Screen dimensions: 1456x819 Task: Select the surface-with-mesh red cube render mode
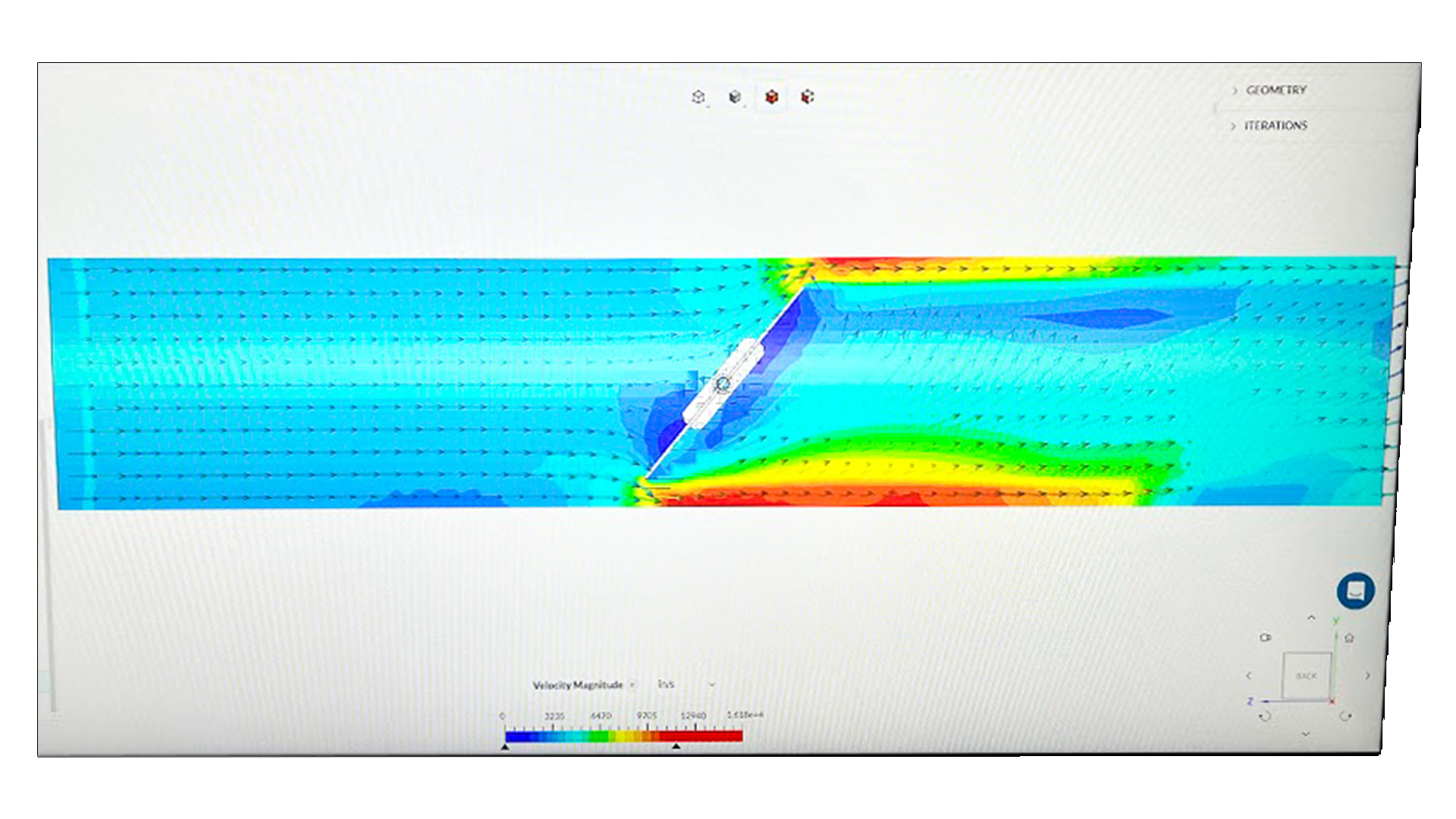(808, 97)
